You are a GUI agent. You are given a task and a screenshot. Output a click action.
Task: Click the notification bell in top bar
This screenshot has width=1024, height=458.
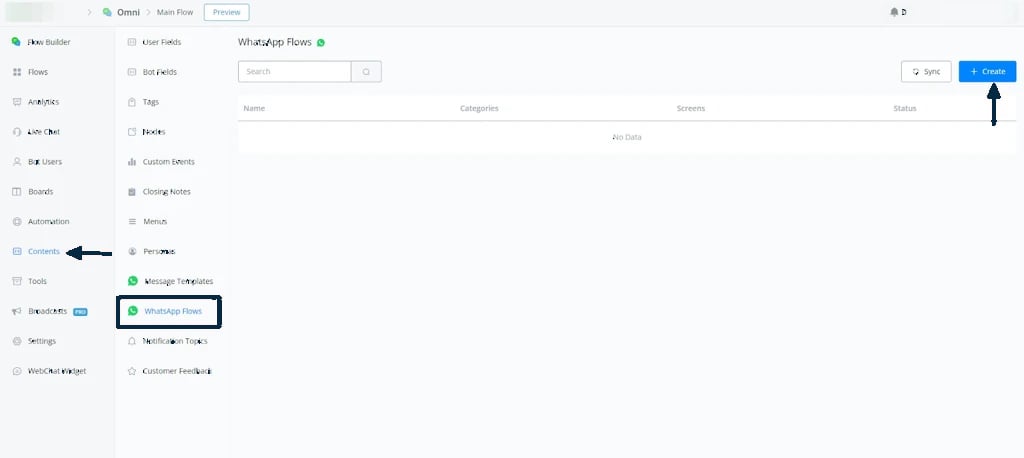click(894, 12)
